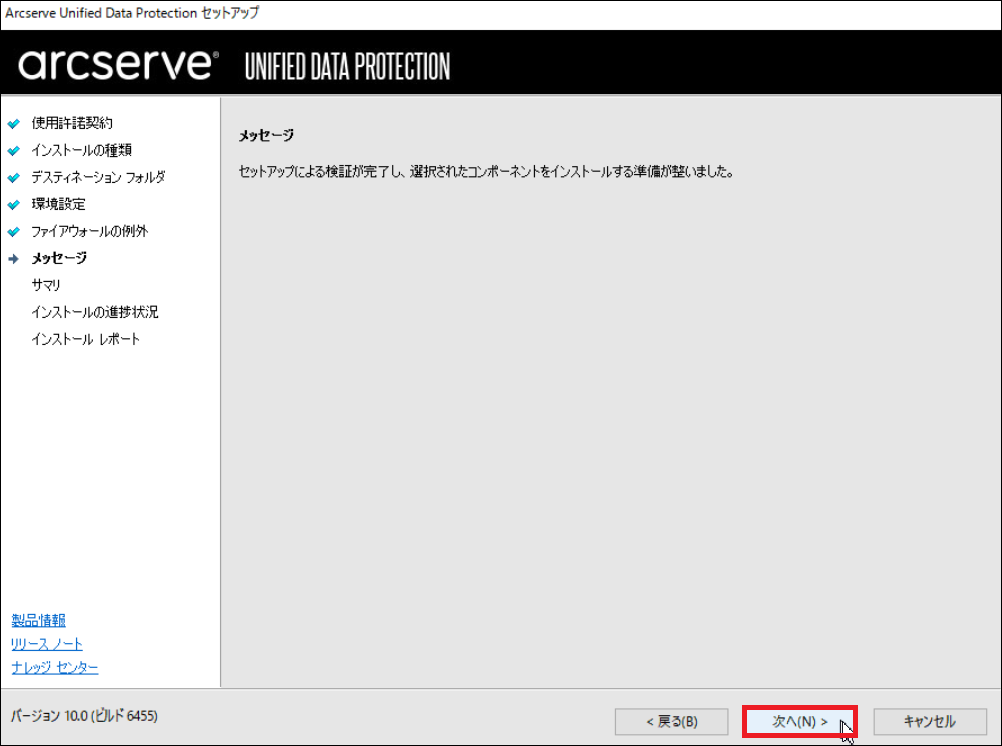Viewport: 1002px width, 746px height.
Task: Select the インストールの進捗状況 step
Action: 95,312
